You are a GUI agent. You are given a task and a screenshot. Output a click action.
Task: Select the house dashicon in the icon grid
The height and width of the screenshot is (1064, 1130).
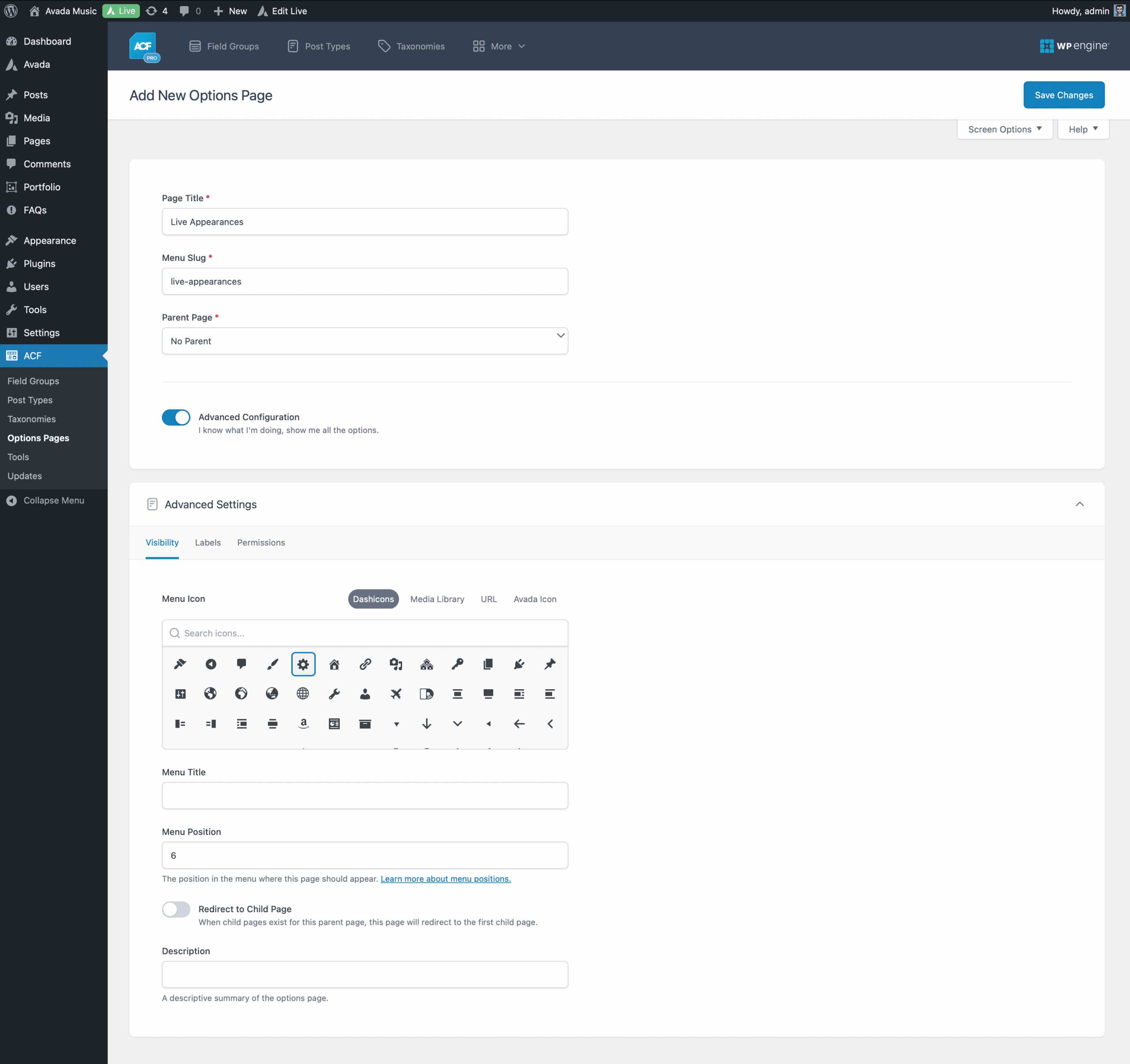tap(334, 664)
